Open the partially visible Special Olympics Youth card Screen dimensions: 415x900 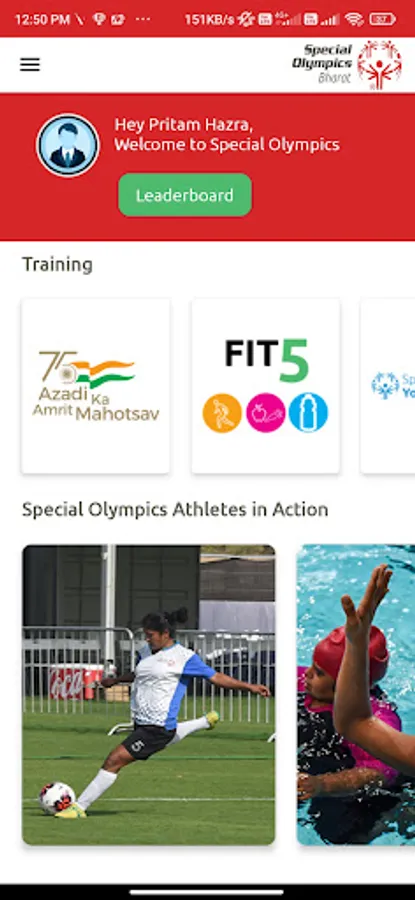388,386
